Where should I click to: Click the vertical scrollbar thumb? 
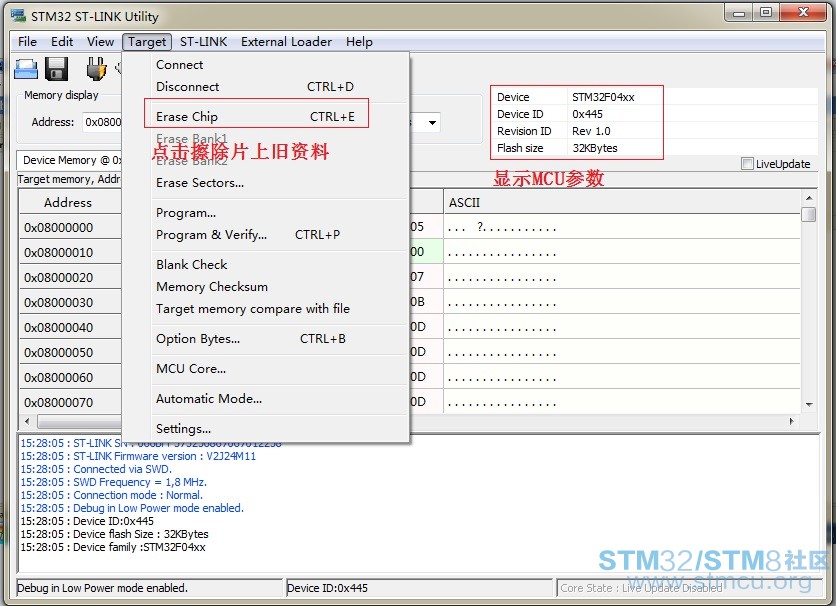coord(809,214)
